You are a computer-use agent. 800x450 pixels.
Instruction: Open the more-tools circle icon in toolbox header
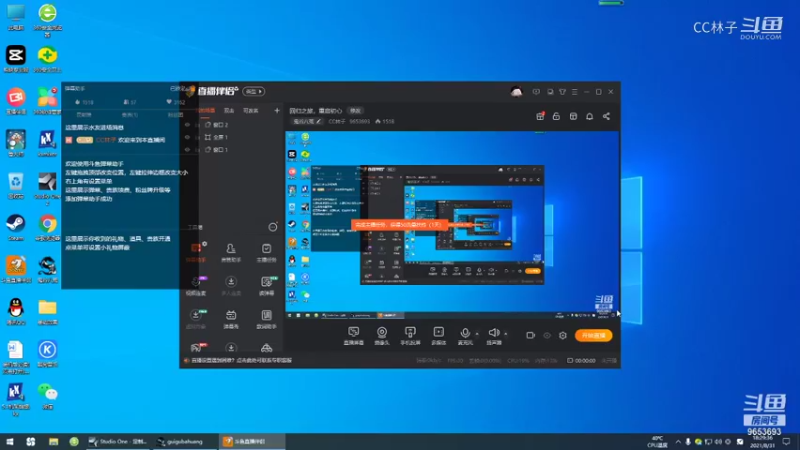tap(273, 227)
